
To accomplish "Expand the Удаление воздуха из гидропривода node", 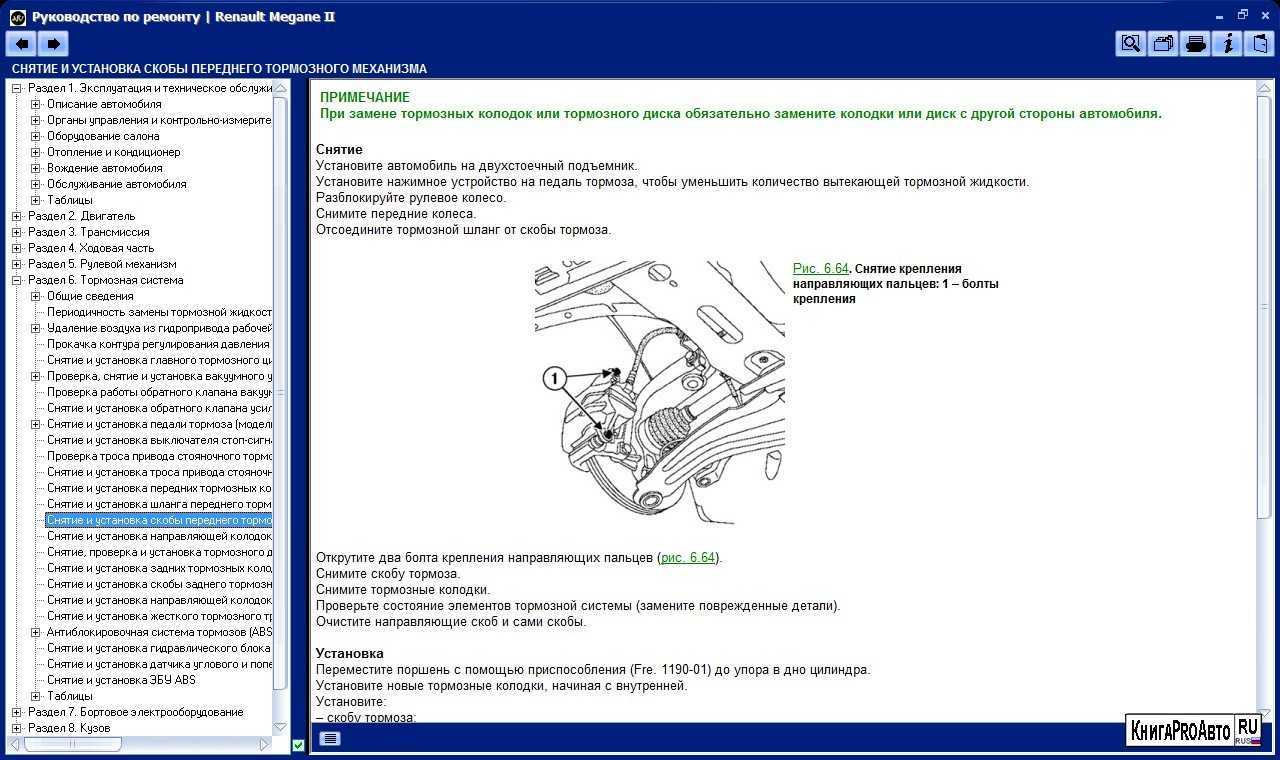I will 36,328.
